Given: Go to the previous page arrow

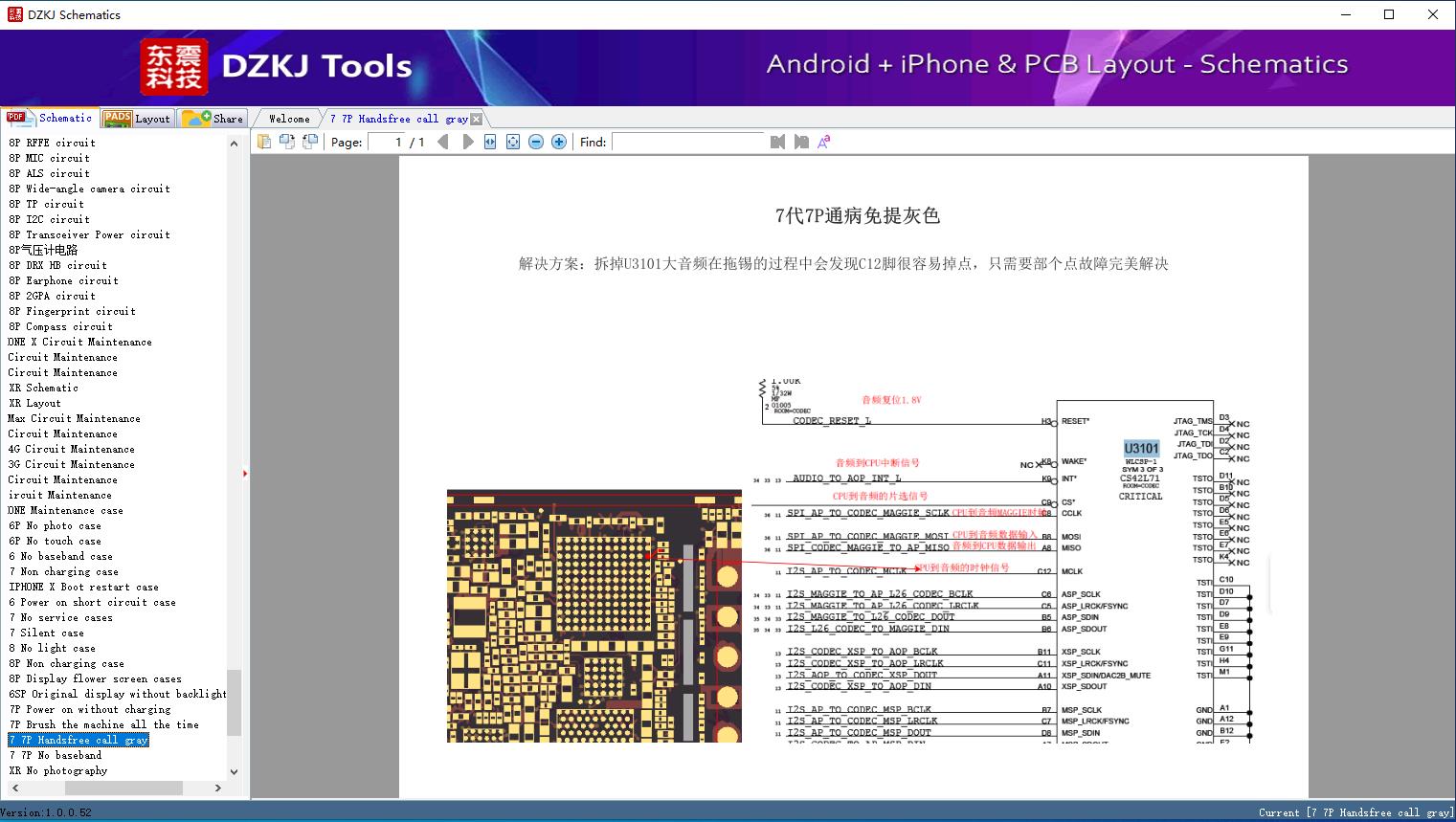Looking at the screenshot, I should tap(443, 142).
